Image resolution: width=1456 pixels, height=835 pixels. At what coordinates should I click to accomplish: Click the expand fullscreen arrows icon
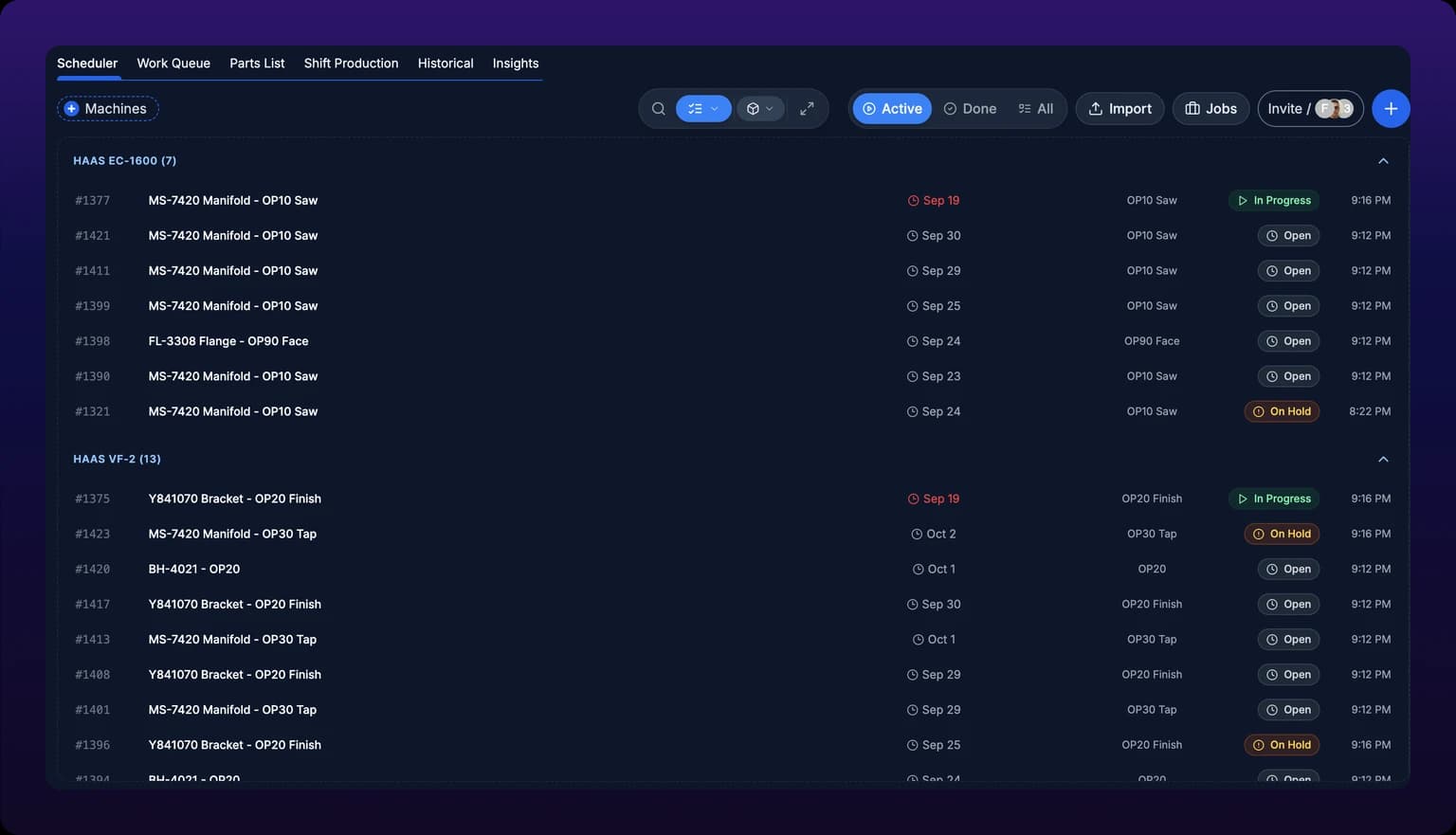[807, 109]
